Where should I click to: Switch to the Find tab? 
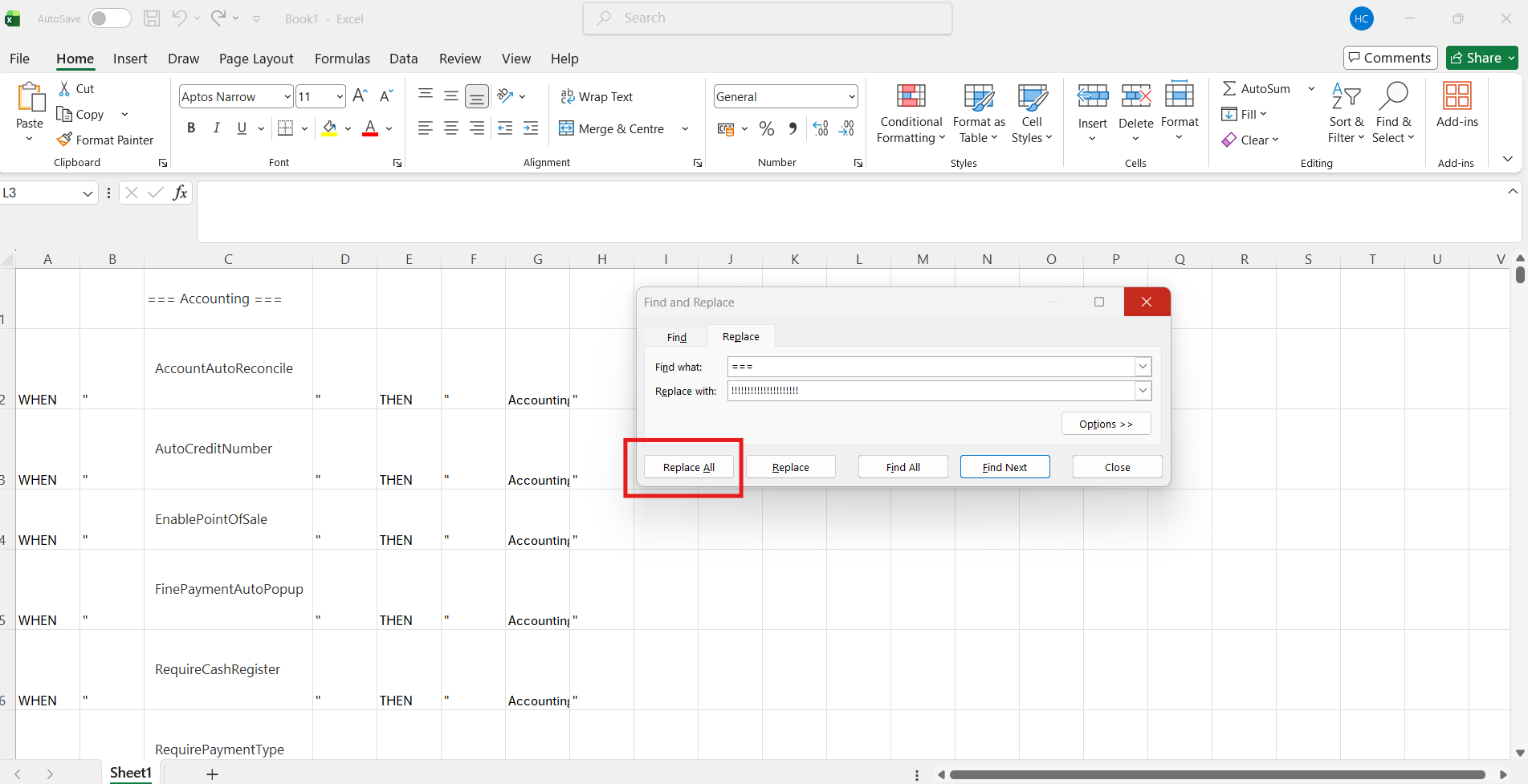click(676, 337)
